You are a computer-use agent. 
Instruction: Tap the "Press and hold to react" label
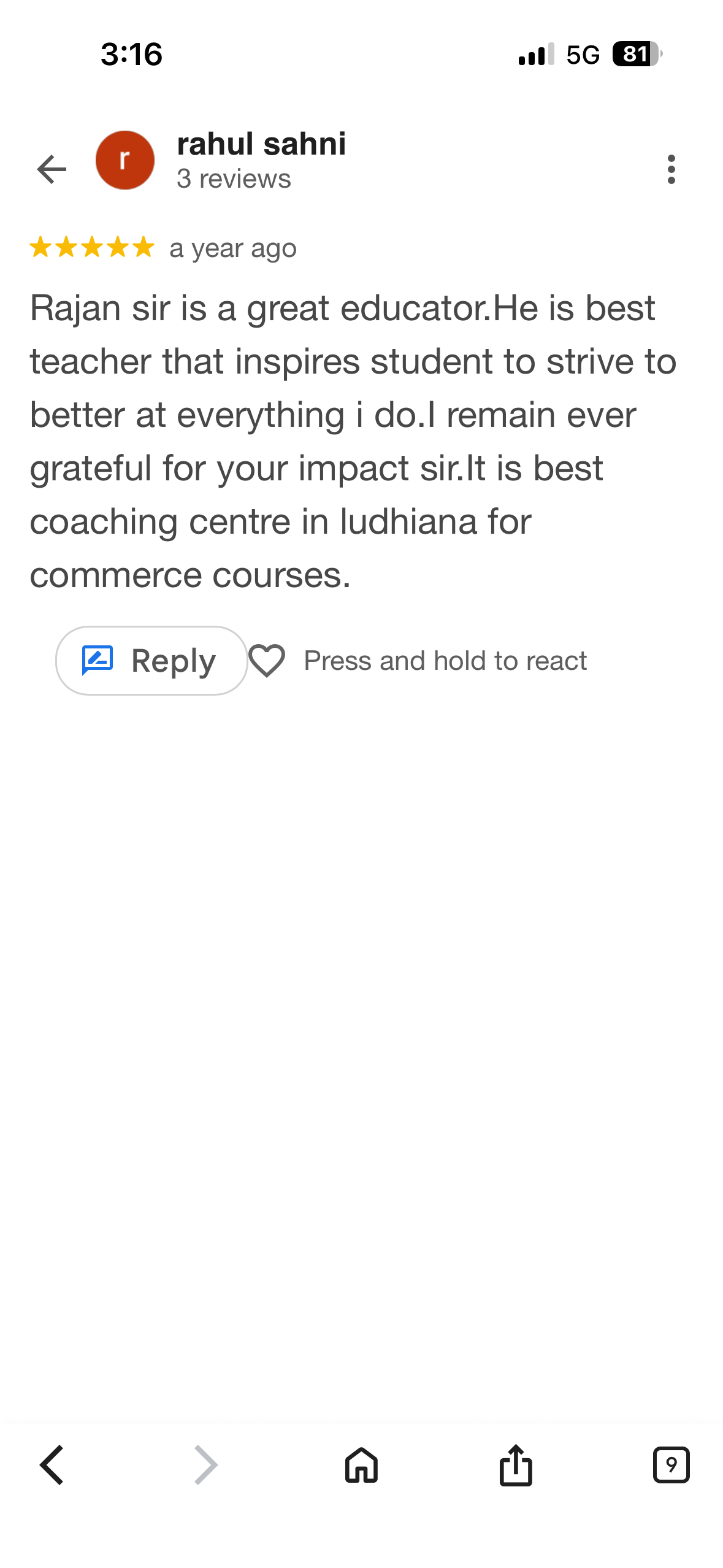click(x=445, y=661)
